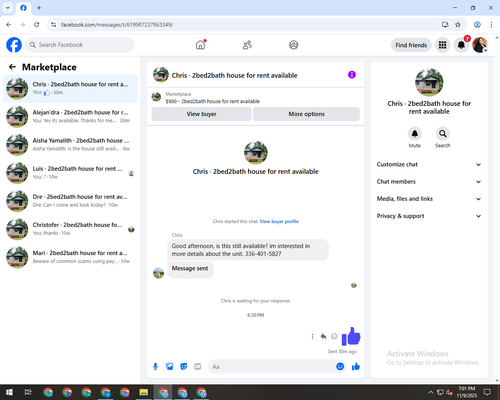The image size is (500, 400).
Task: Open Chrome three-dot menu
Action: click(x=491, y=25)
